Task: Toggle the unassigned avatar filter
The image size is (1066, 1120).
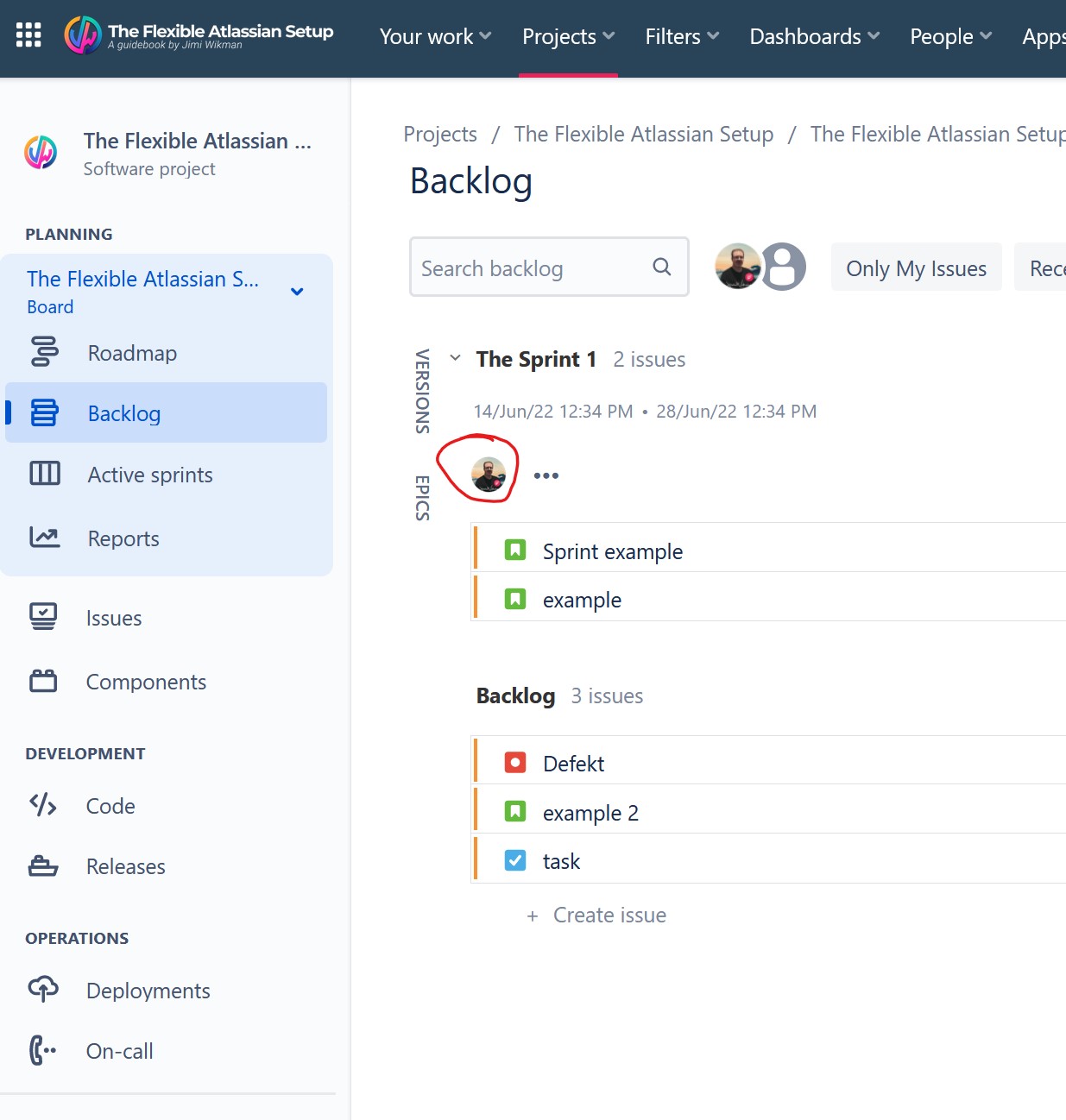Action: tap(783, 267)
